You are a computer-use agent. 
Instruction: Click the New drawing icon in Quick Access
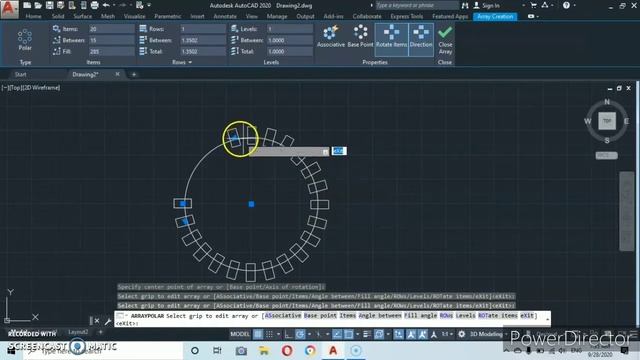coord(27,5)
